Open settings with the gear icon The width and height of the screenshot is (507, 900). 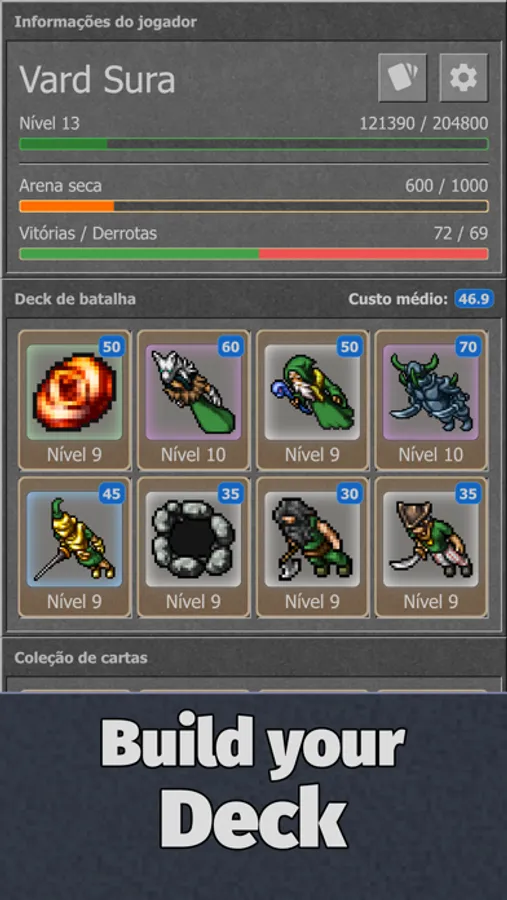[x=464, y=77]
